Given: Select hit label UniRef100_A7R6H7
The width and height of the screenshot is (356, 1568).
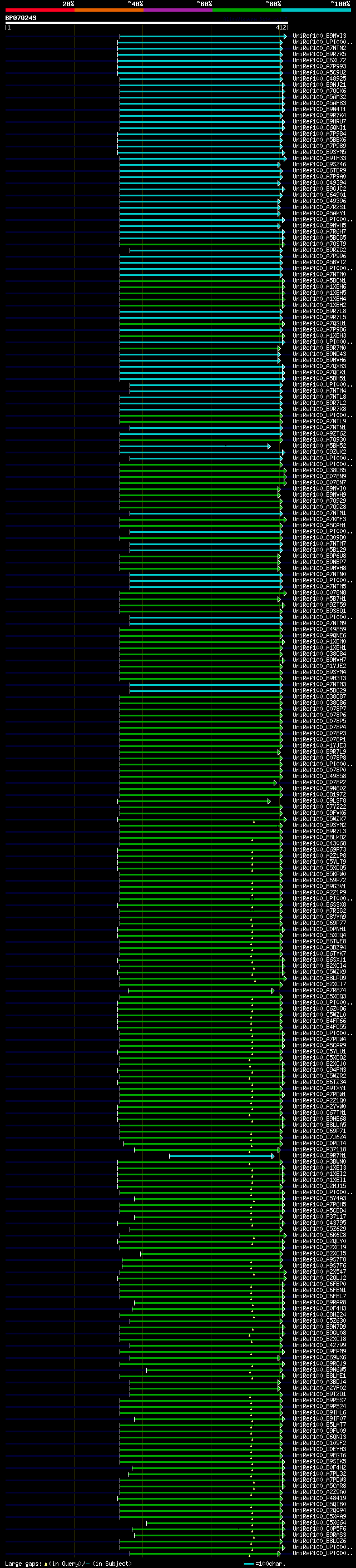Looking at the screenshot, I should pyautogui.click(x=319, y=231).
